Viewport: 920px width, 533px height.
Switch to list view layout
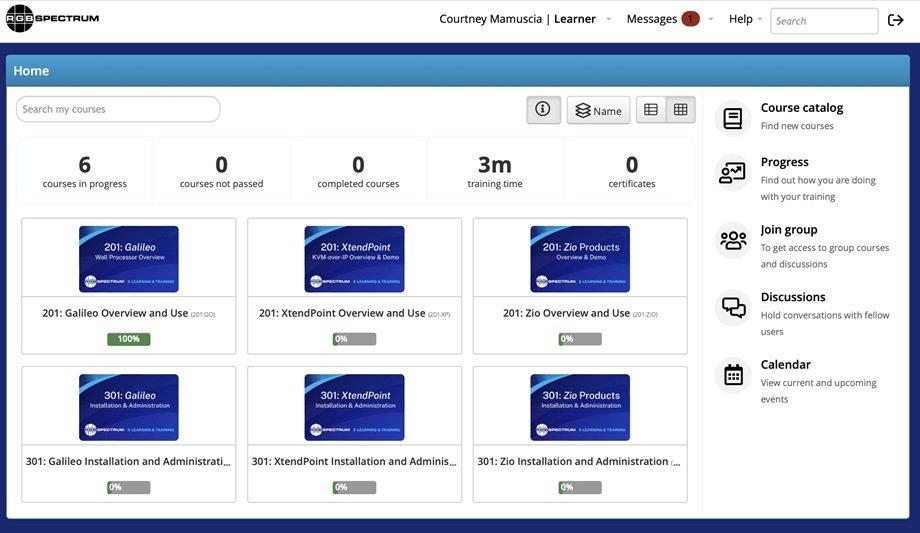click(651, 110)
